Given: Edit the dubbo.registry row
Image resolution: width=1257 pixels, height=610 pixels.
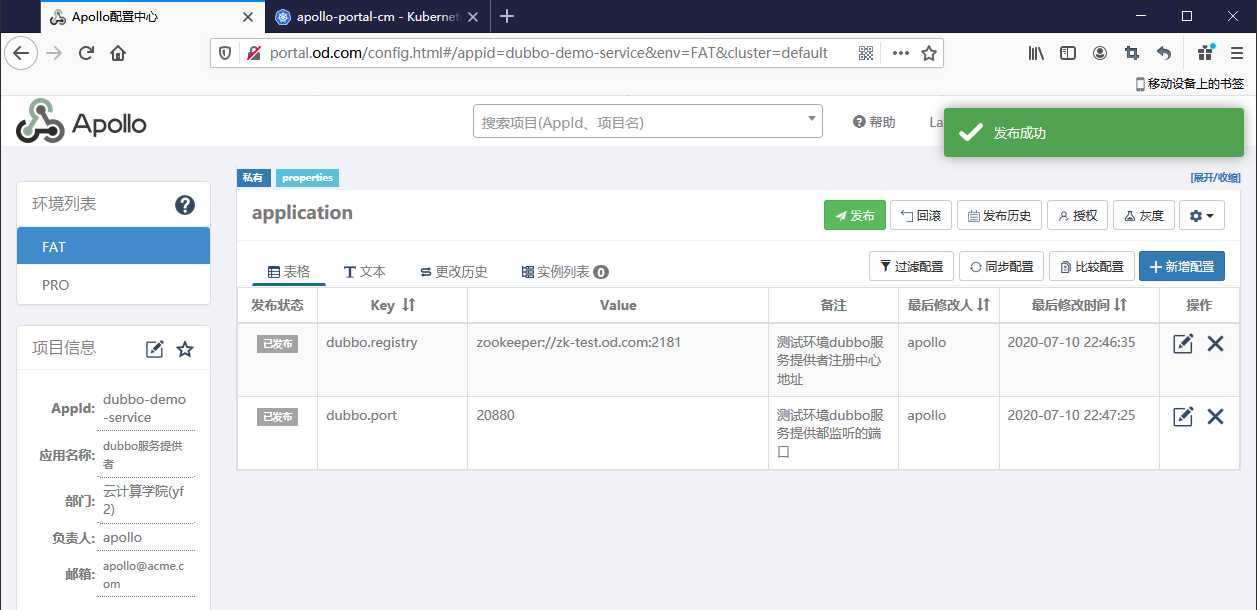Looking at the screenshot, I should tap(1183, 343).
